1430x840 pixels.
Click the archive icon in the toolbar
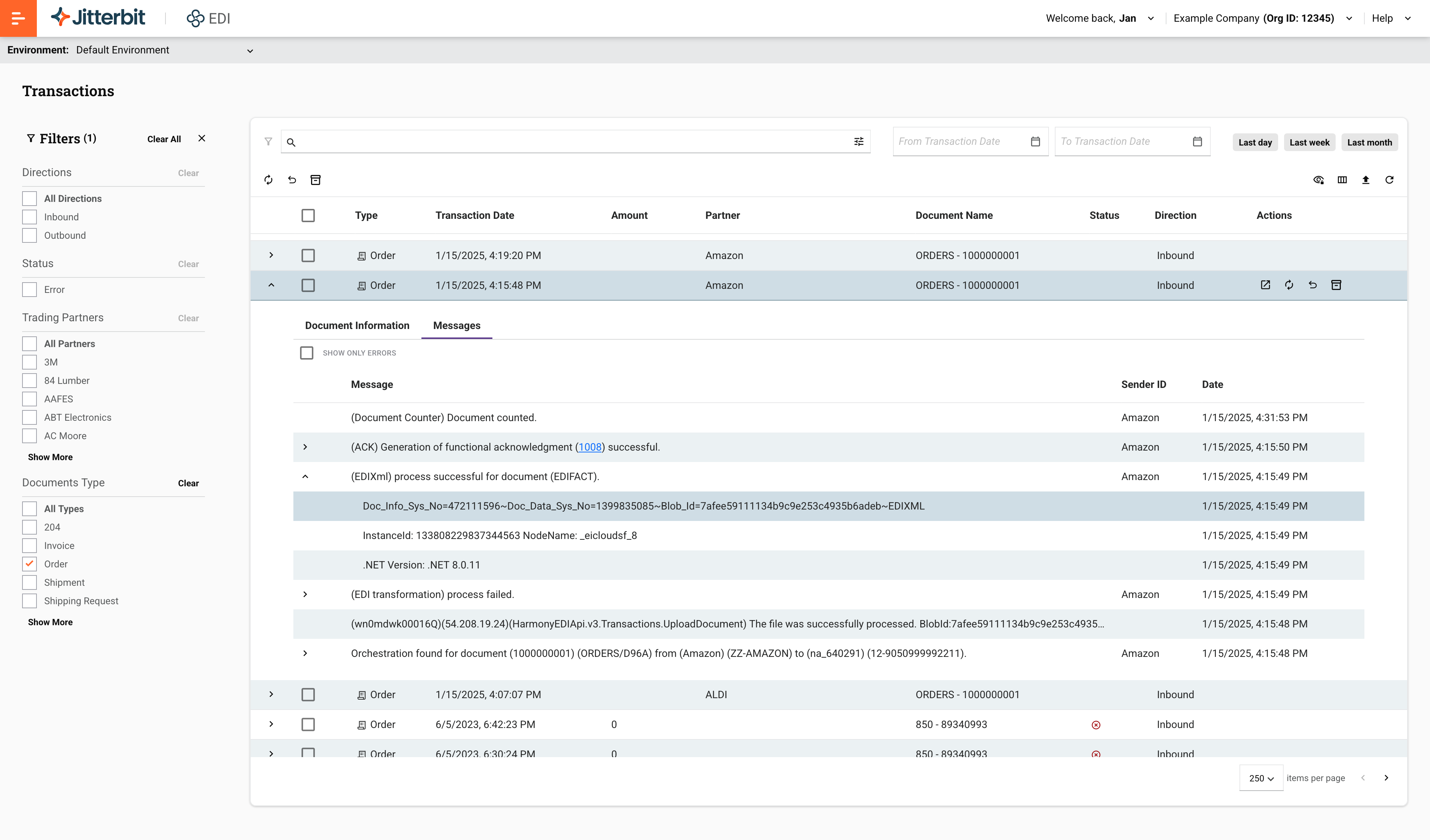(x=315, y=180)
